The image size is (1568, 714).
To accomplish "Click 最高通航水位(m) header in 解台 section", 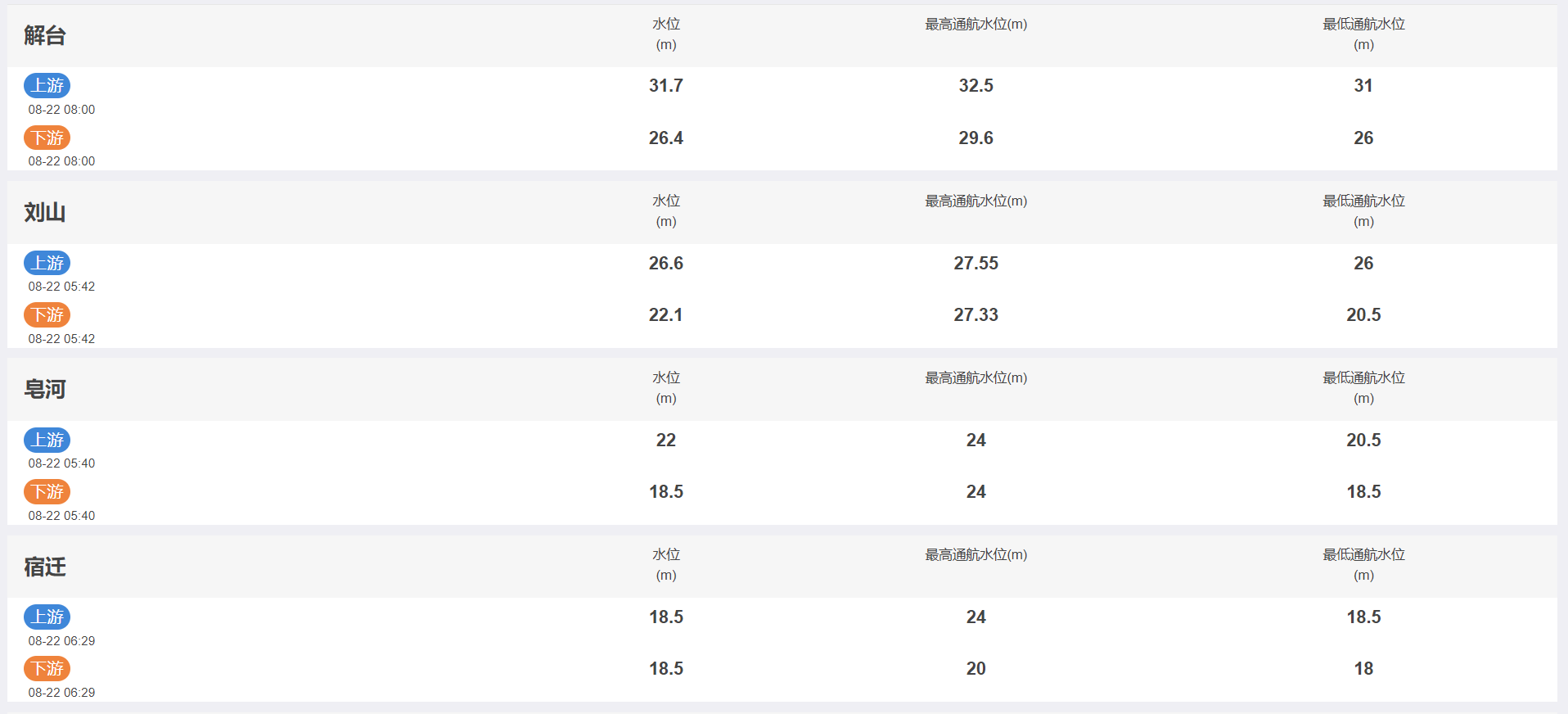I will click(976, 25).
